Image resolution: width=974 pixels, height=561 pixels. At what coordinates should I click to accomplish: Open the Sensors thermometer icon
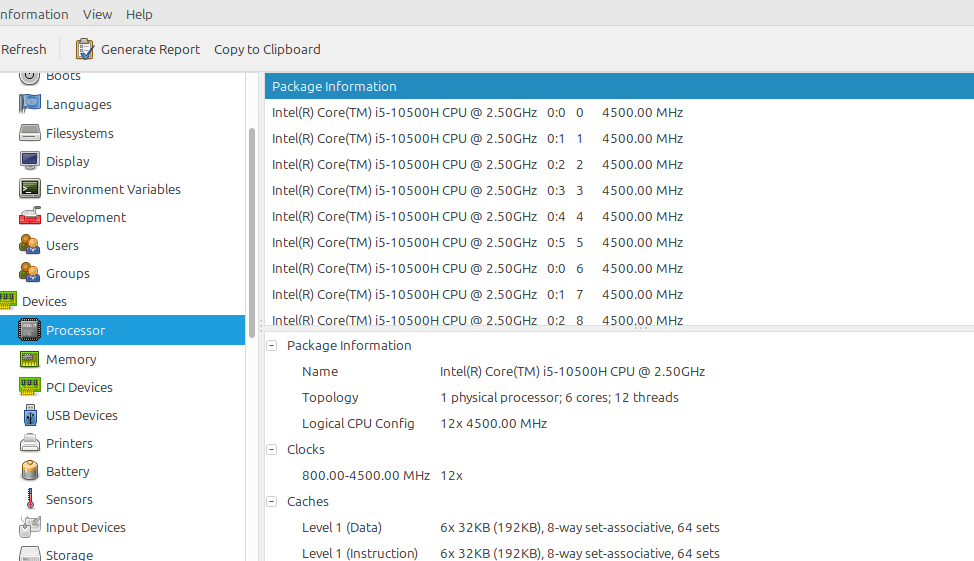(29, 499)
